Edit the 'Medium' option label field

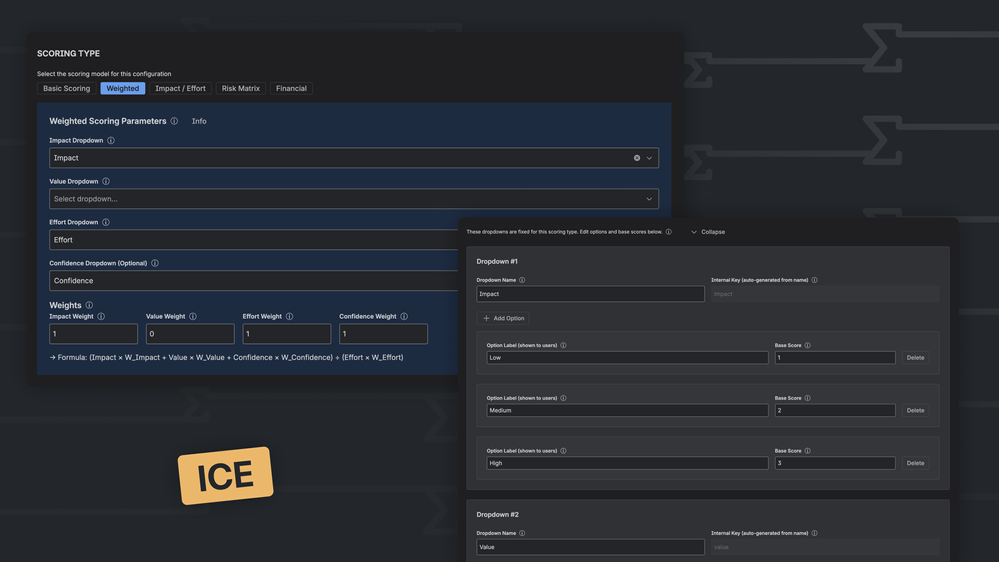point(627,410)
